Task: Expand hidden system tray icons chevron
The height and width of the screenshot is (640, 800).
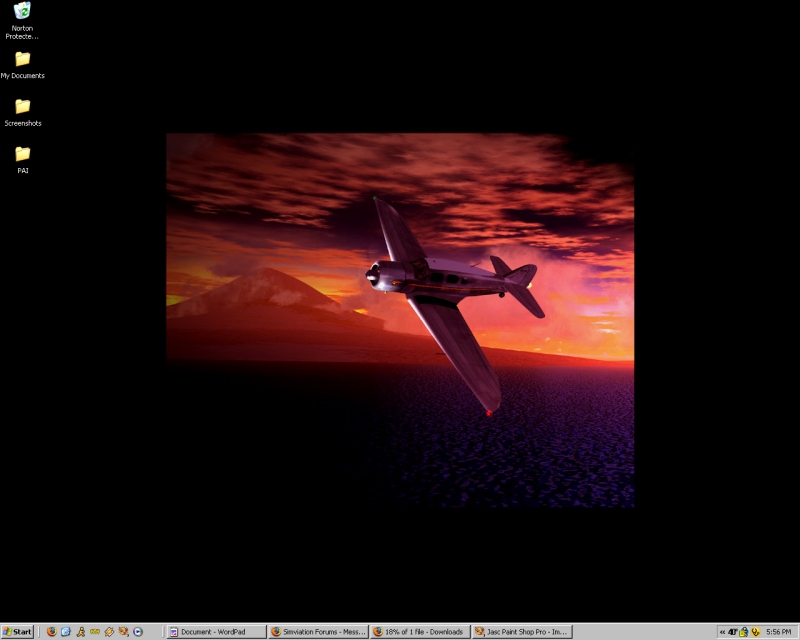Action: pos(722,632)
